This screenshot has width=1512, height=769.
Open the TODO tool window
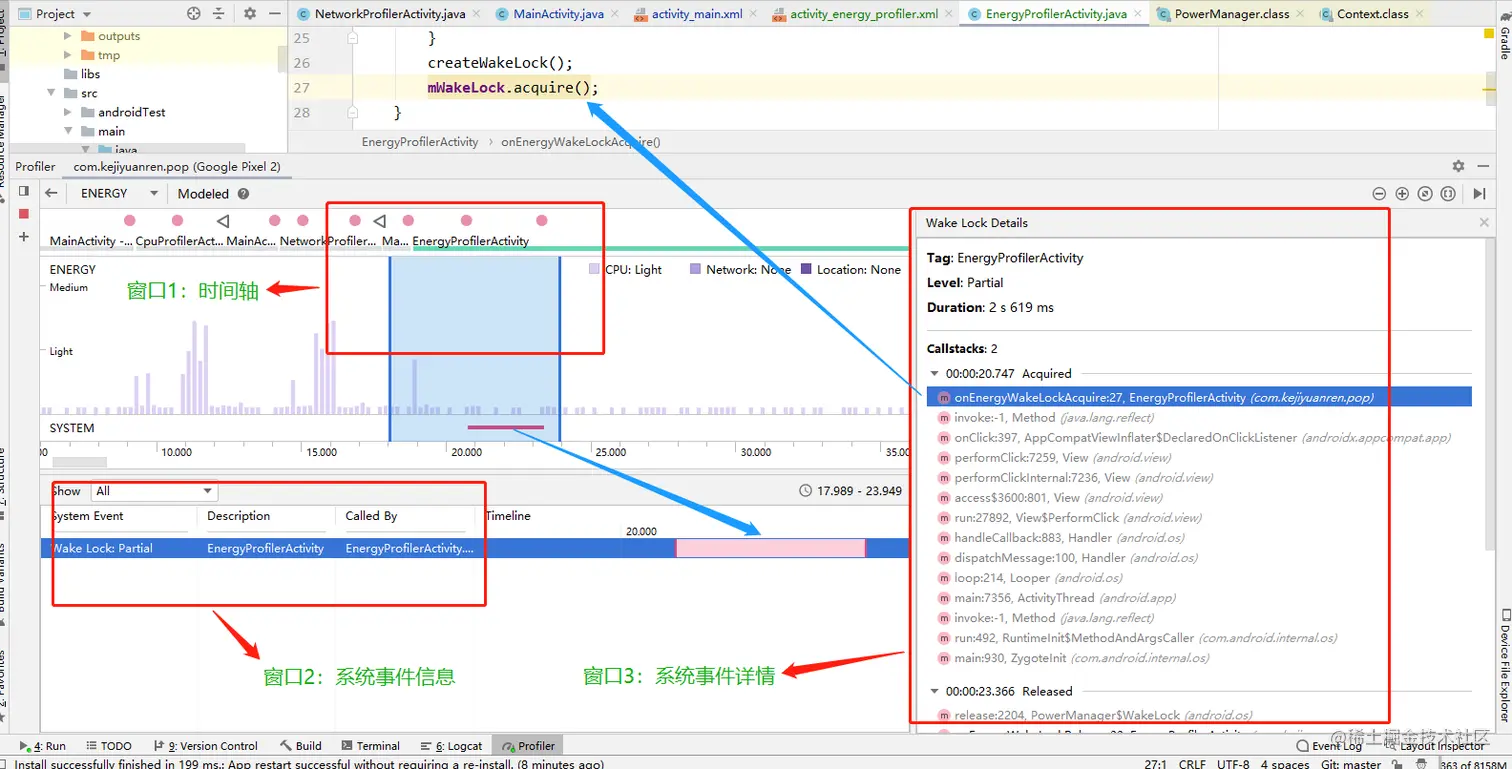tap(109, 746)
